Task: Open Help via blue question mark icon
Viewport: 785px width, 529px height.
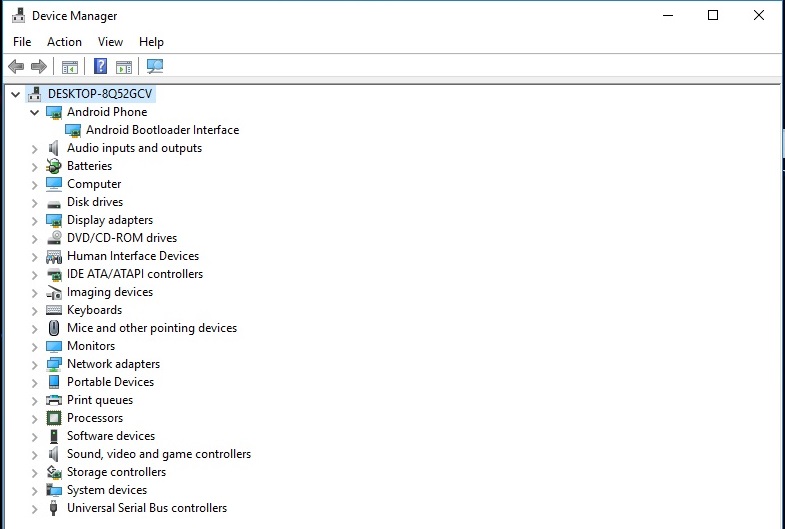Action: [100, 67]
